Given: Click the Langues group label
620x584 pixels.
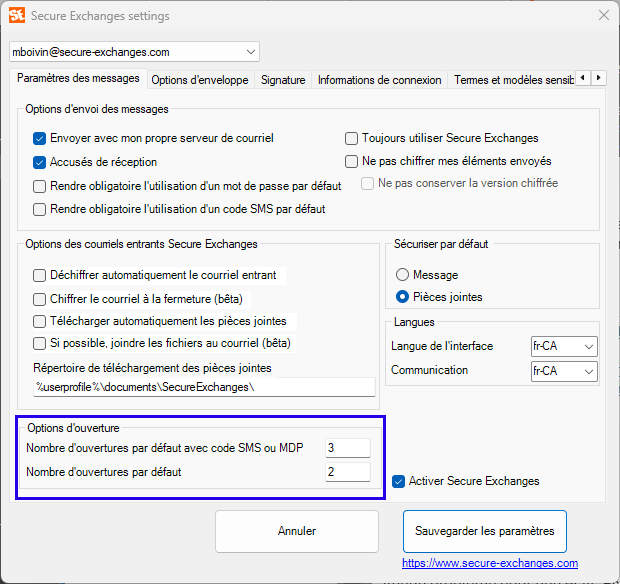Looking at the screenshot, I should coord(414,322).
